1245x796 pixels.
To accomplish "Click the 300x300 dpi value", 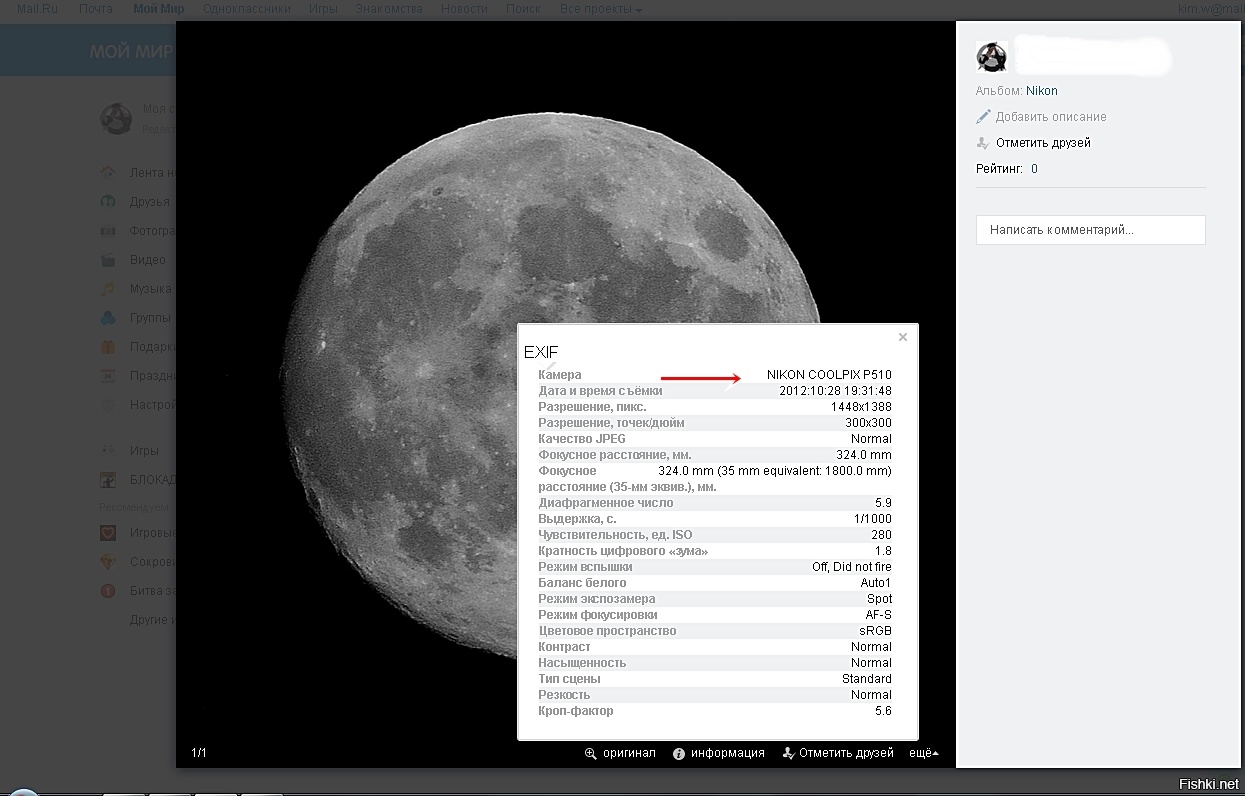I will [868, 423].
